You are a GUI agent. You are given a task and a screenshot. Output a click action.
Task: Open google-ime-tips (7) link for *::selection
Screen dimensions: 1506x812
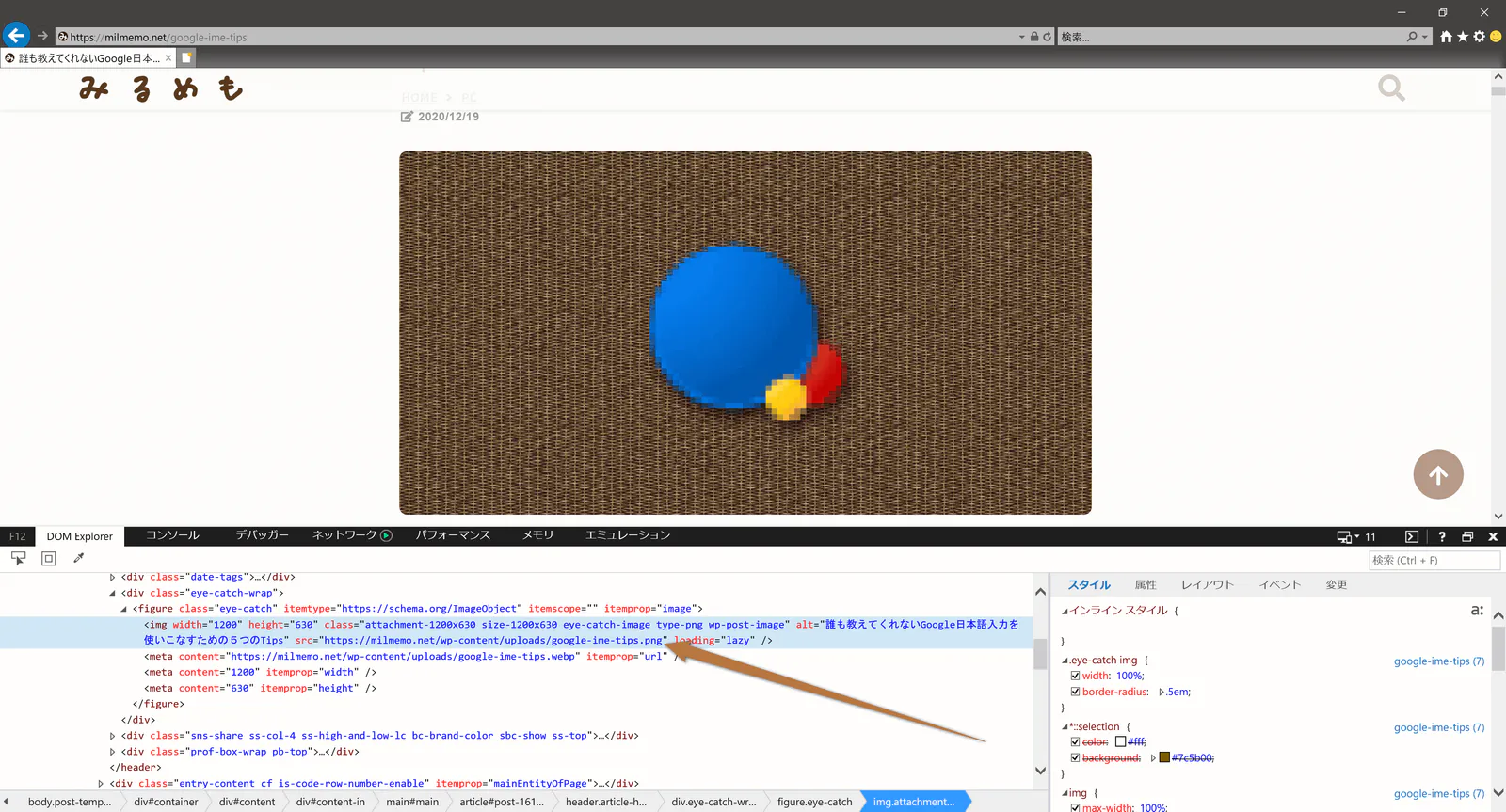click(1439, 727)
